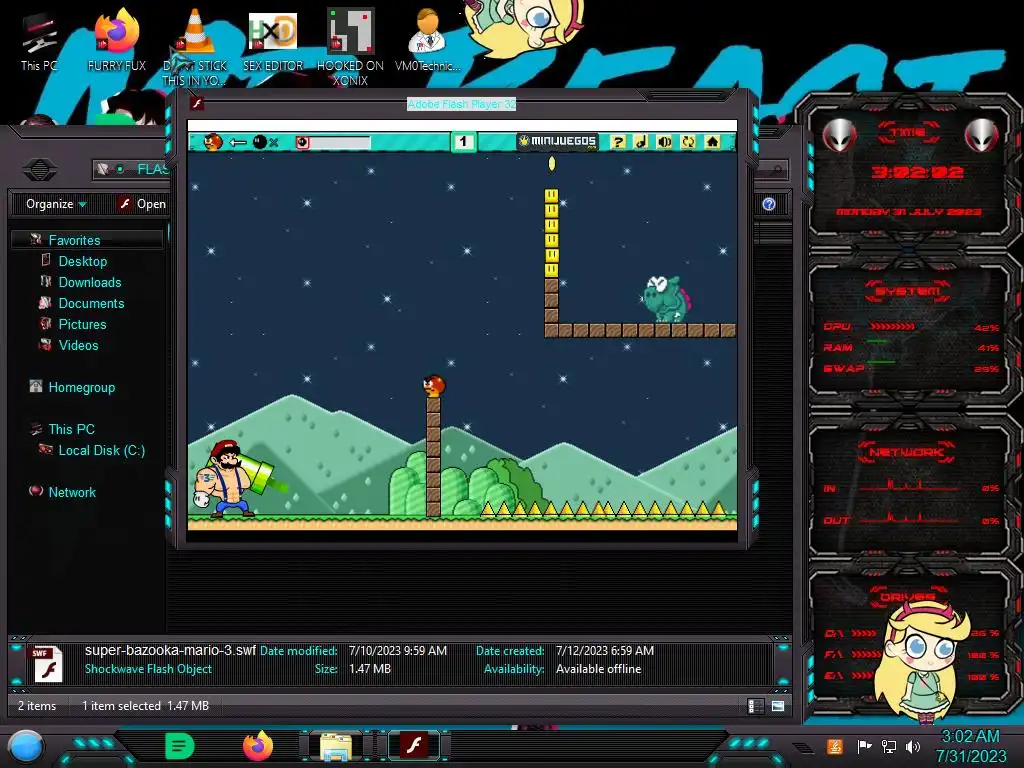Open VM0Technic desktop shortcut

tap(427, 40)
